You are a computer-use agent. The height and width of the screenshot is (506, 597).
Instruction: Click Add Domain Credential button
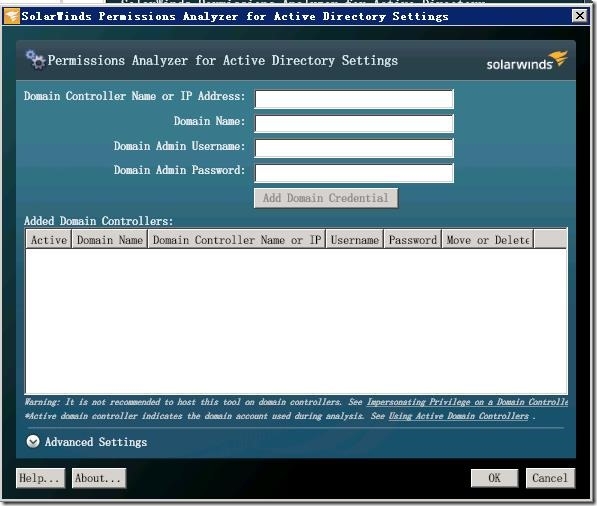[x=326, y=198]
